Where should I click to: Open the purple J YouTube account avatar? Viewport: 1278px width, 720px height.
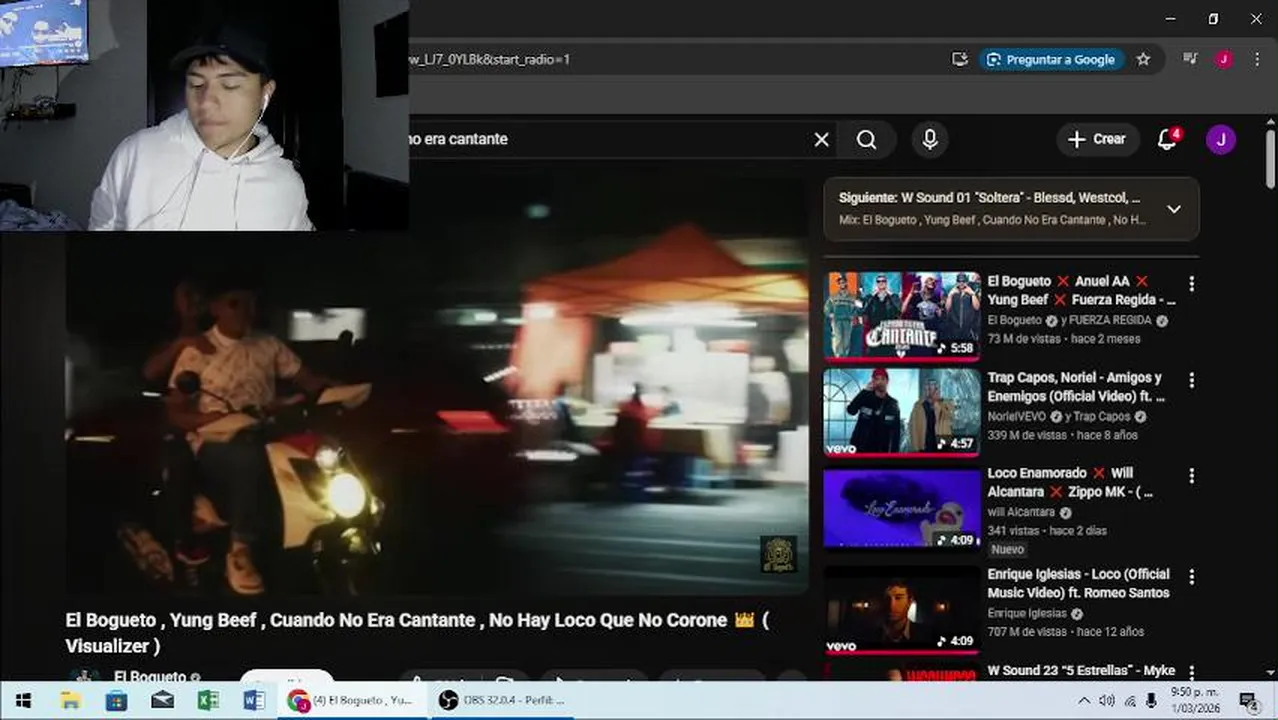pyautogui.click(x=1220, y=139)
